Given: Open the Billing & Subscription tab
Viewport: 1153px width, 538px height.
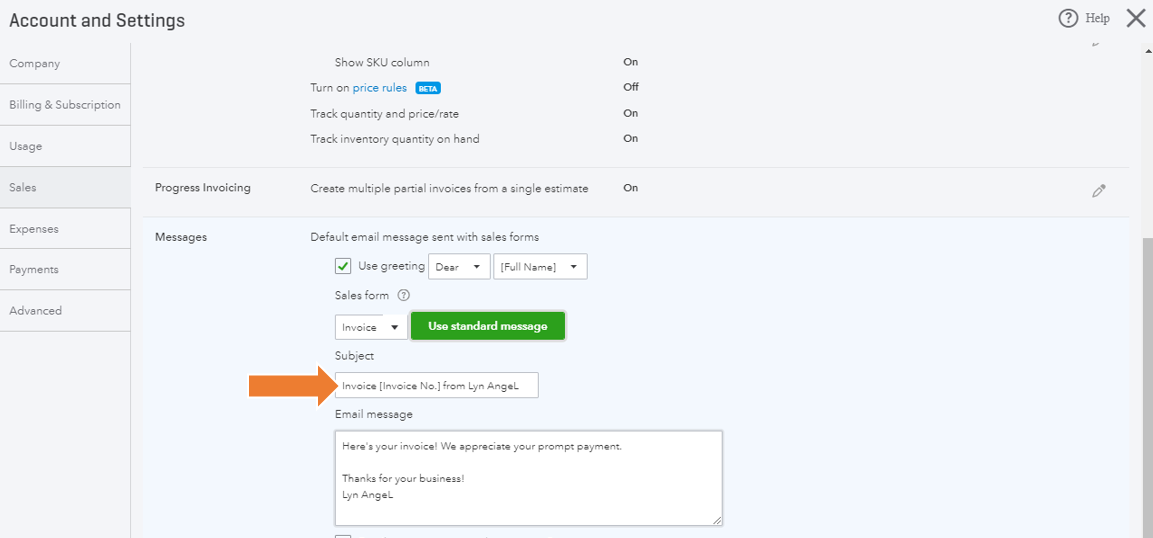Looking at the screenshot, I should 65,105.
